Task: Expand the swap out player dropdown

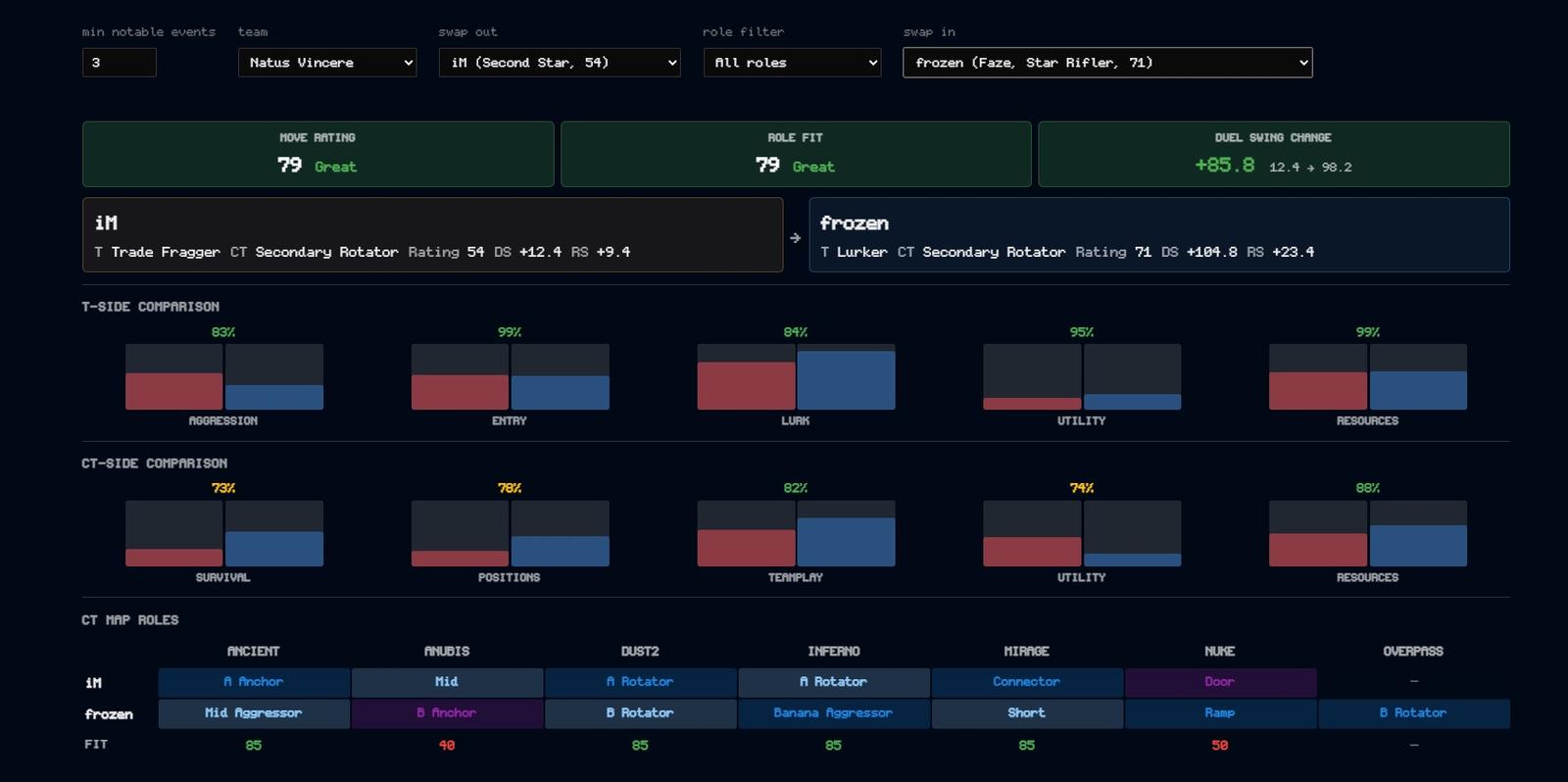Action: 560,63
